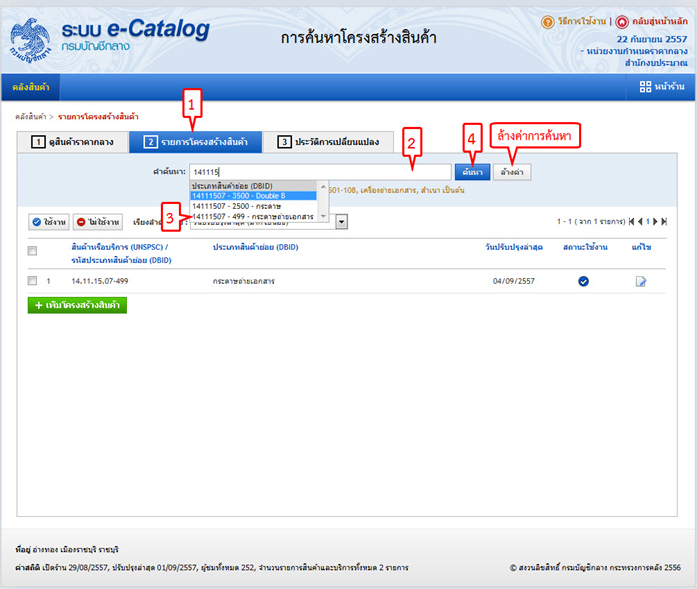The height and width of the screenshot is (589, 697).
Task: Click the คลังสินค้า breadcrumb link
Action: click(31, 116)
